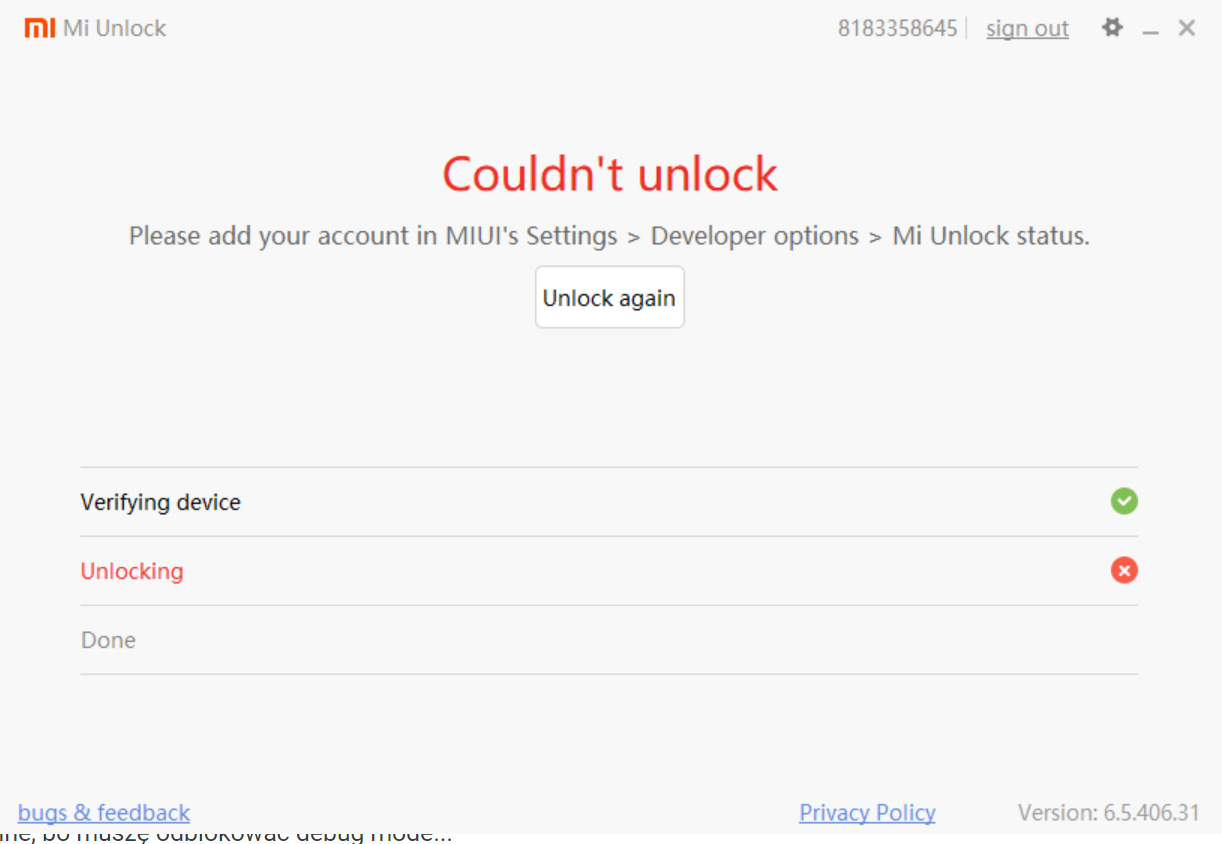1222x844 pixels.
Task: Select the Verifying device step label
Action: tap(160, 502)
